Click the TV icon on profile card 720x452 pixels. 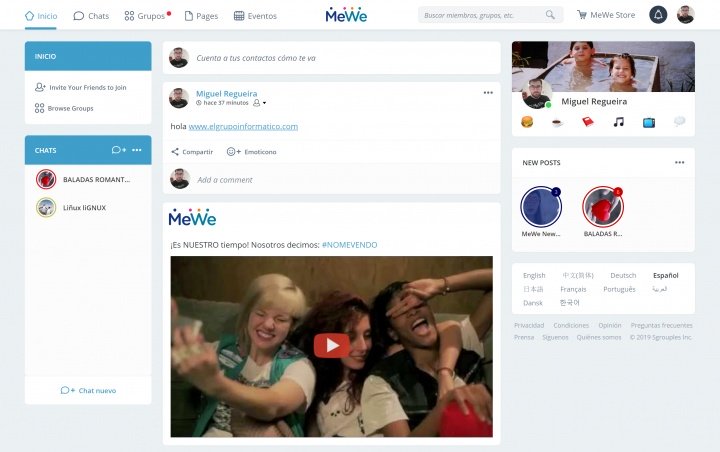pyautogui.click(x=649, y=122)
